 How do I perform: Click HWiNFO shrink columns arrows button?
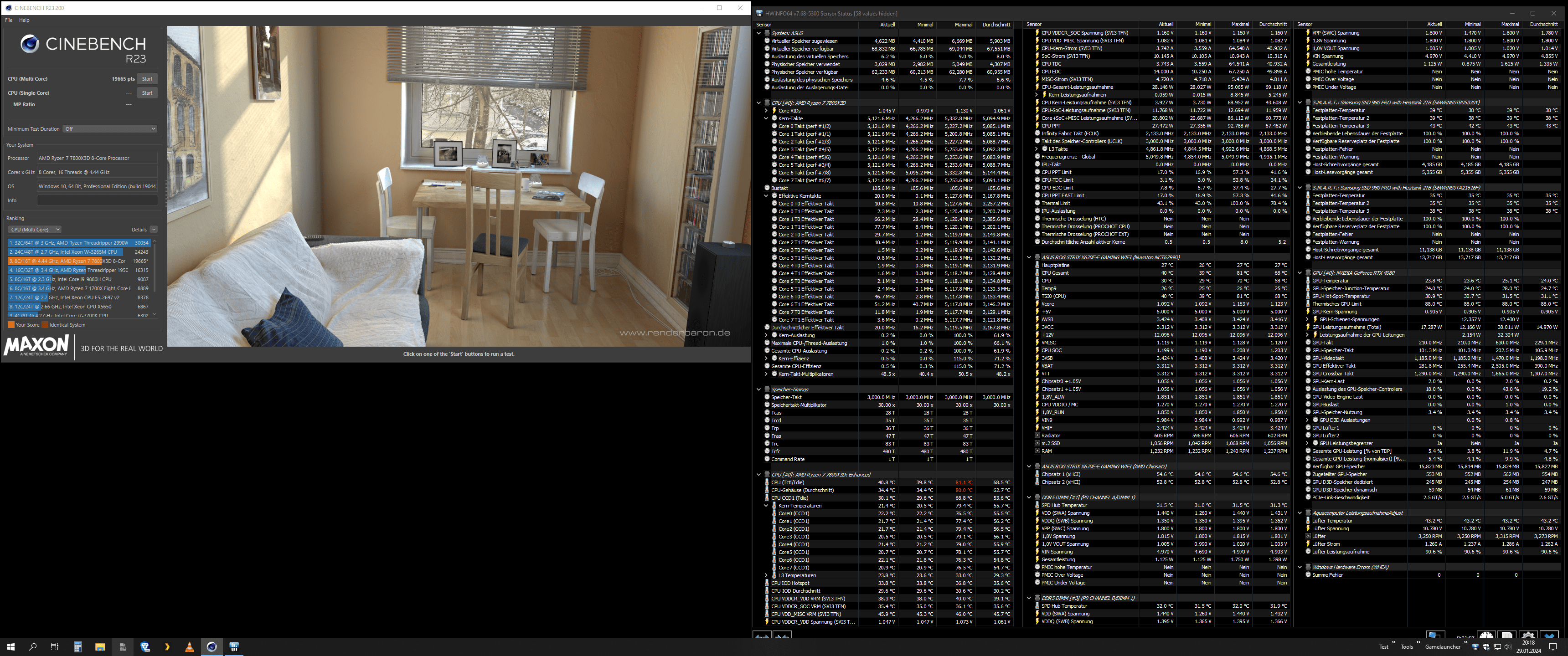tap(782, 635)
